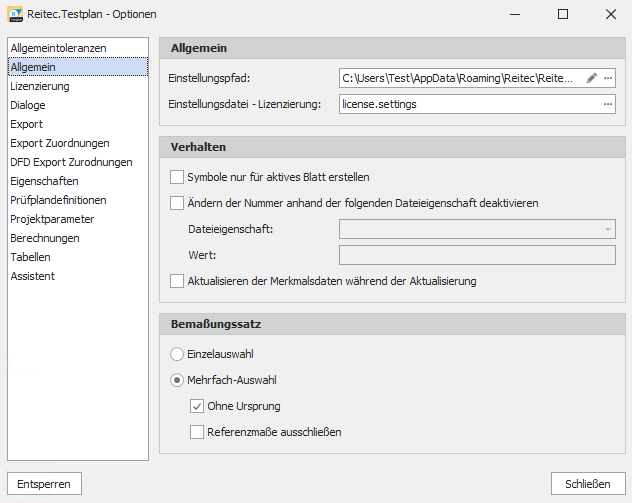Open the Dateieigenschaft dropdown
Viewport: 632px width, 503px height.
coord(477,229)
